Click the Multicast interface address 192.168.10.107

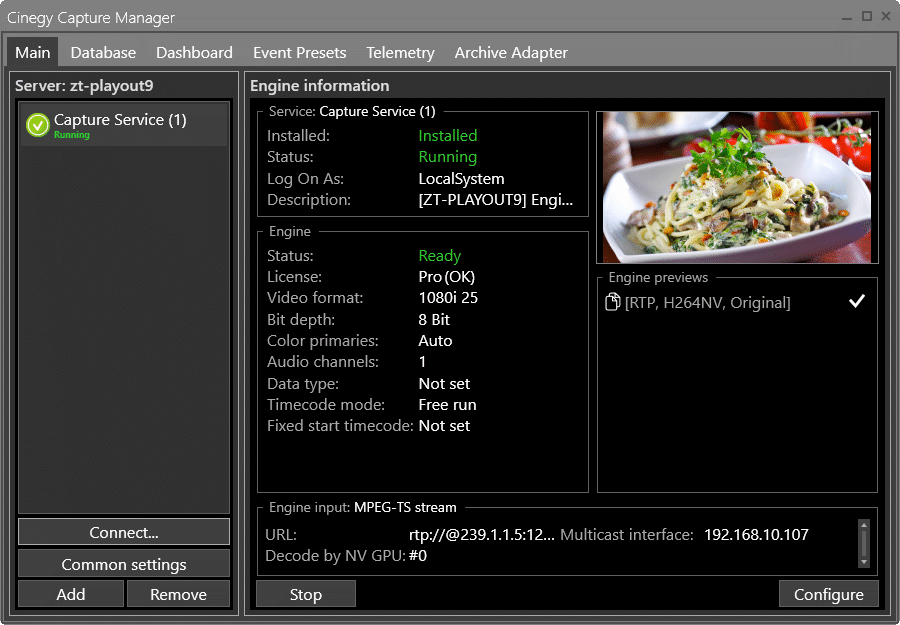click(757, 534)
